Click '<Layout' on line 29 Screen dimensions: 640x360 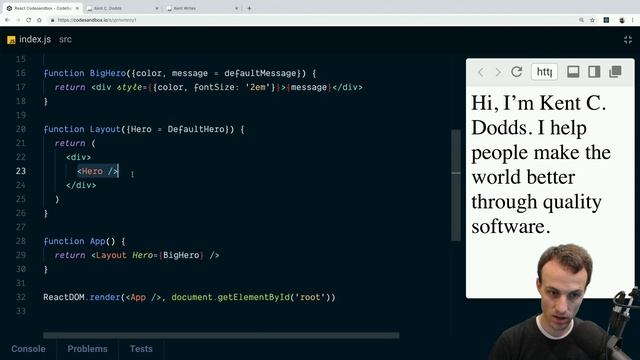pos(109,256)
